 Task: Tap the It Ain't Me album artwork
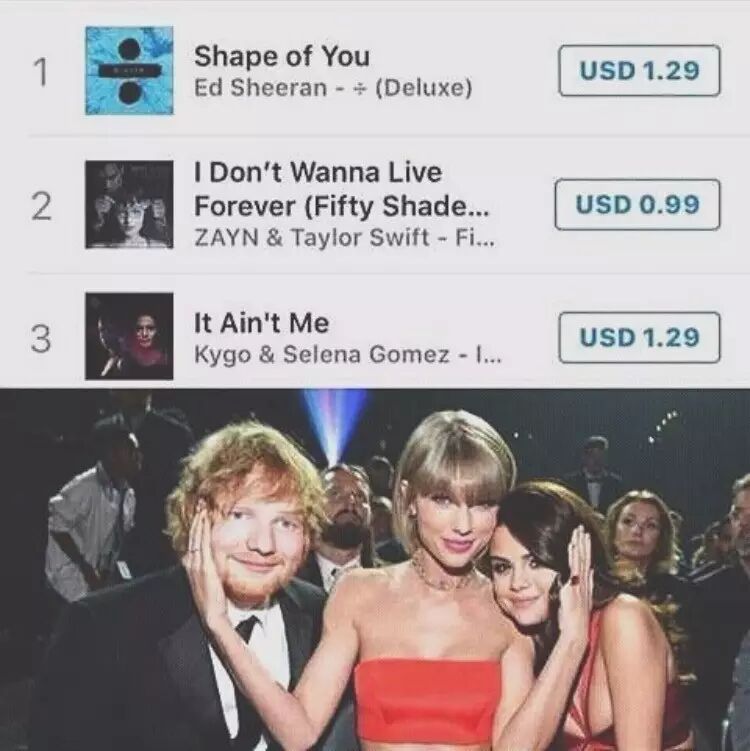[129, 336]
